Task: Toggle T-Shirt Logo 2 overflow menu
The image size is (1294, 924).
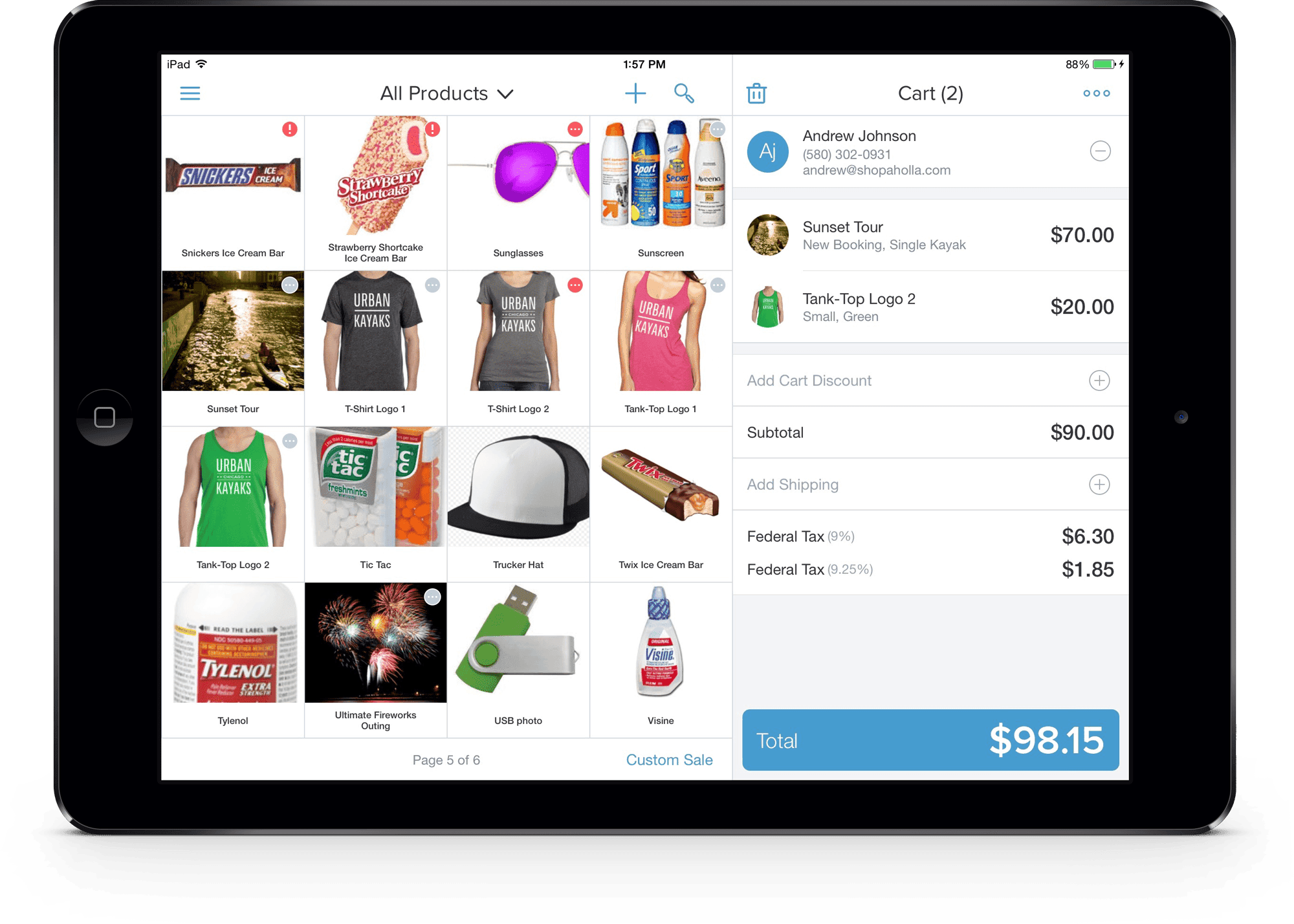Action: pos(573,283)
